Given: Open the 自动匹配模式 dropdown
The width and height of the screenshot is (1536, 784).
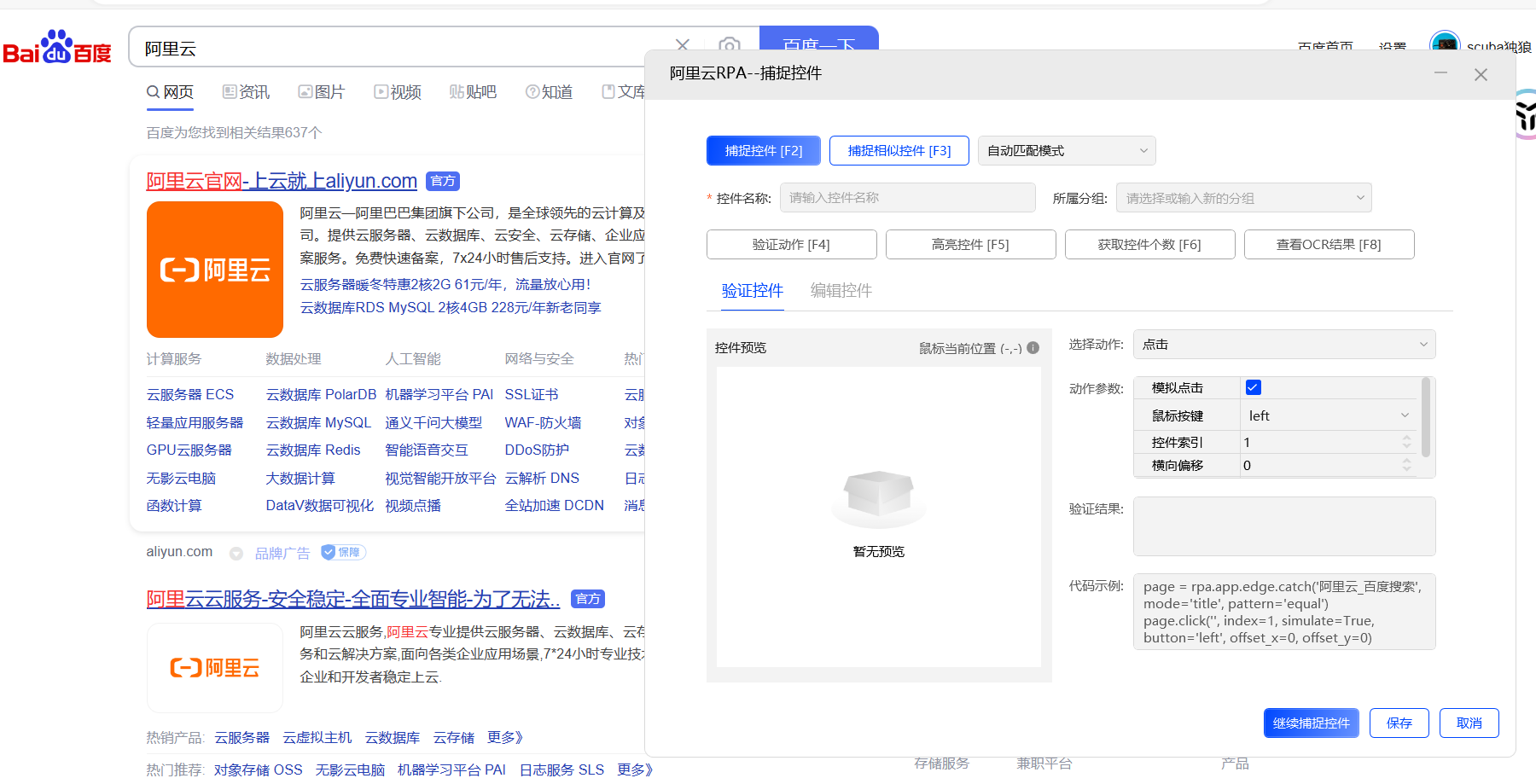Looking at the screenshot, I should tap(1067, 151).
